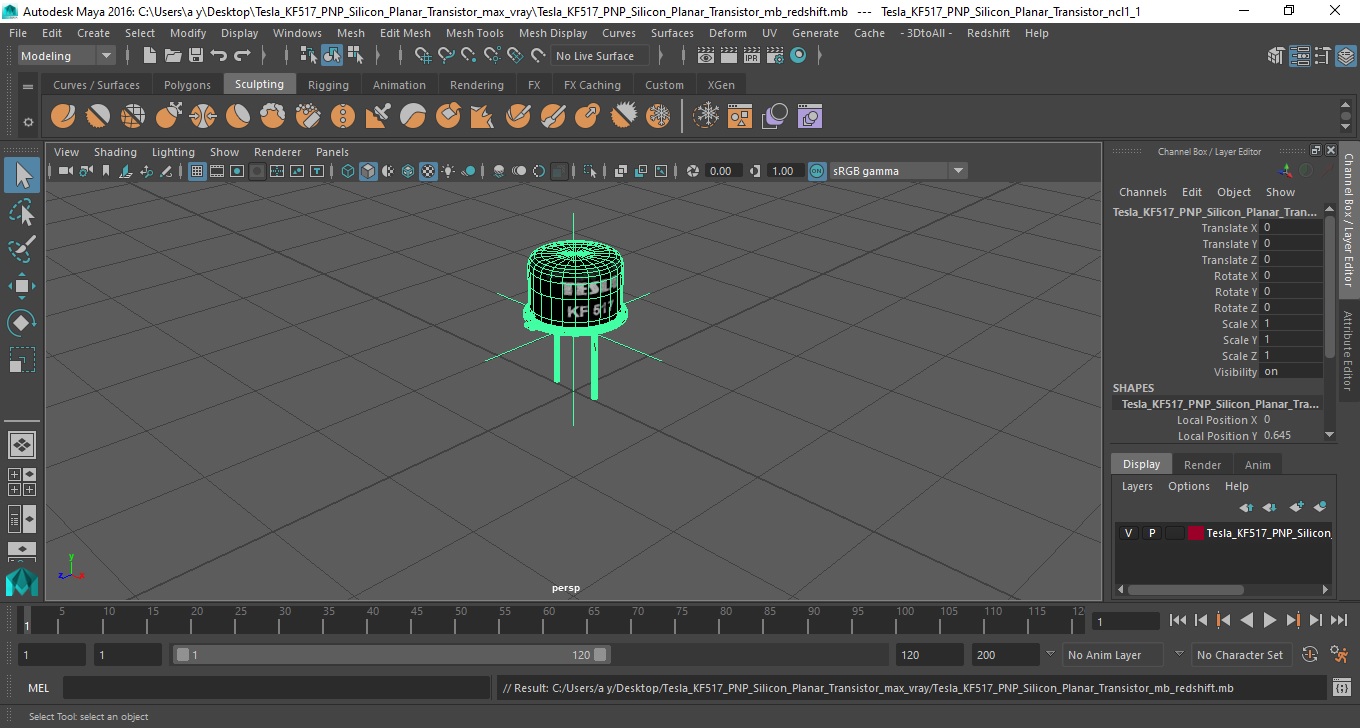The width and height of the screenshot is (1360, 728).
Task: Undo the last action
Action: point(218,56)
